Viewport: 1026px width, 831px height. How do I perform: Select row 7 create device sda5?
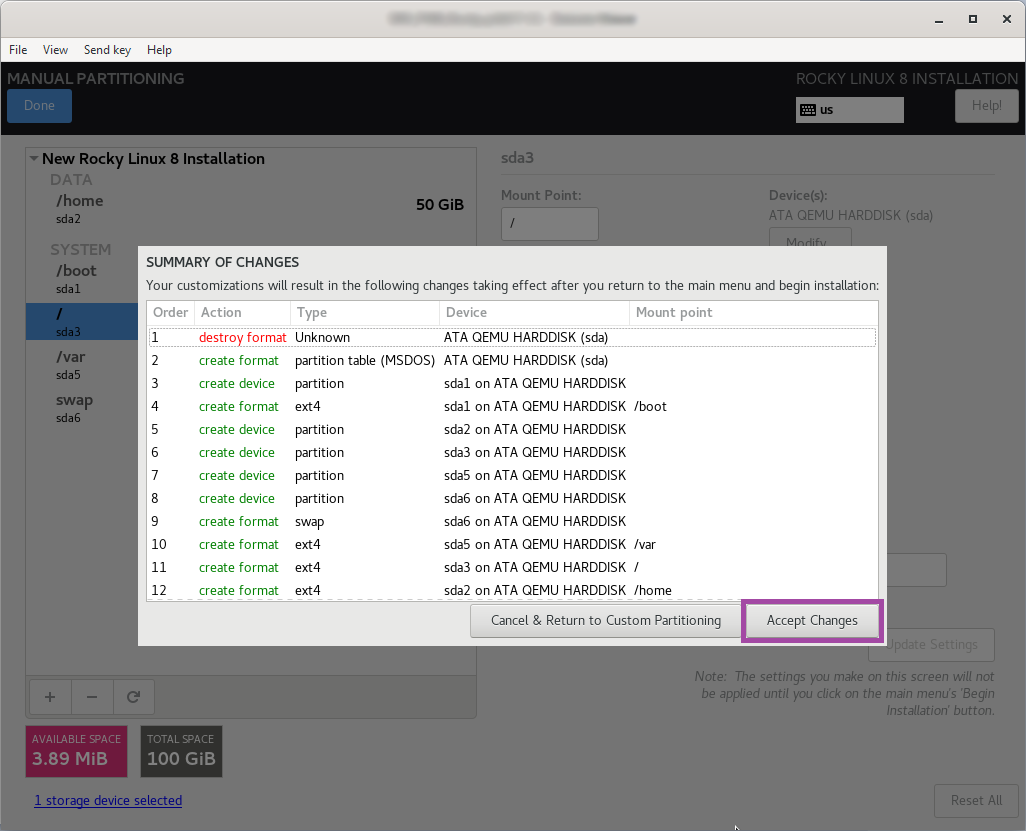512,475
